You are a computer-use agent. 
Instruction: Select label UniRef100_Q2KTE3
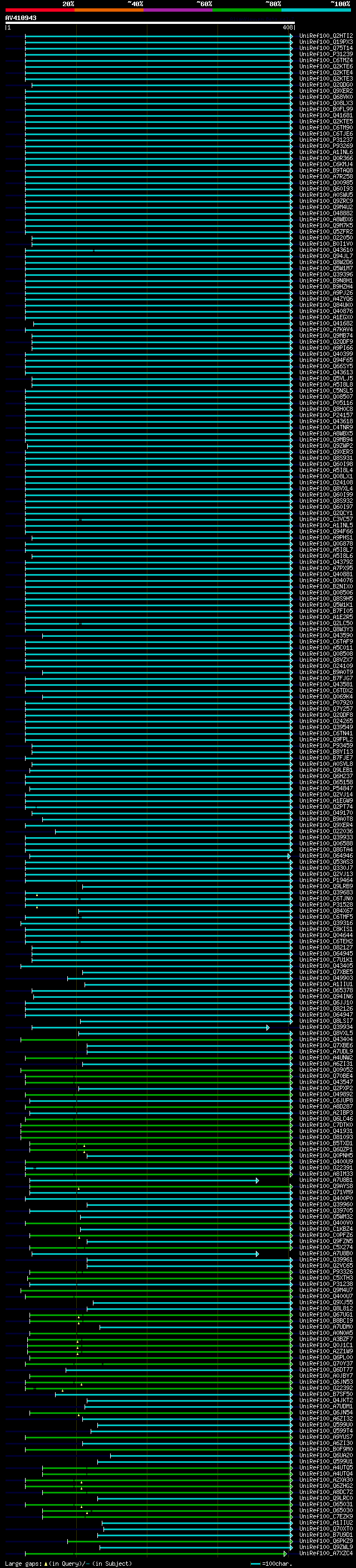(326, 78)
